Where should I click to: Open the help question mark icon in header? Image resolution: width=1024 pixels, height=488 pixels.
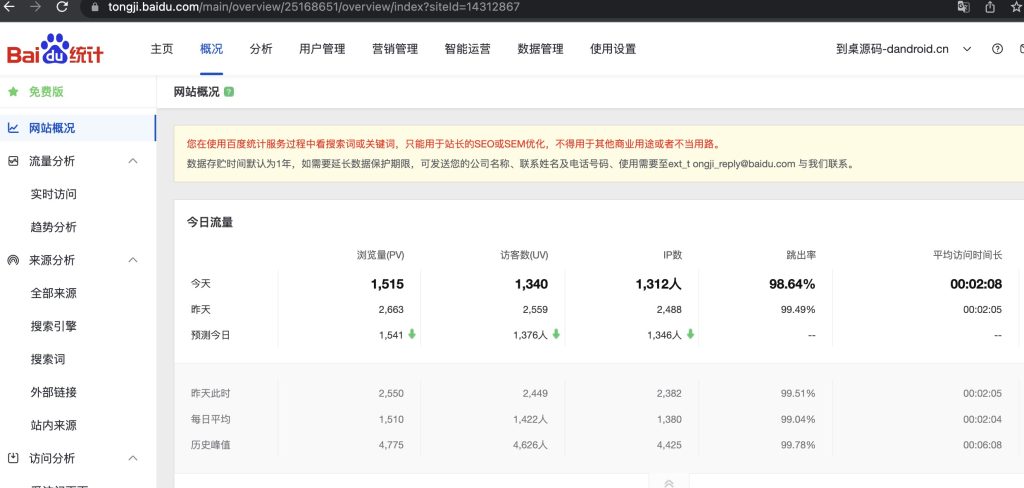997,49
